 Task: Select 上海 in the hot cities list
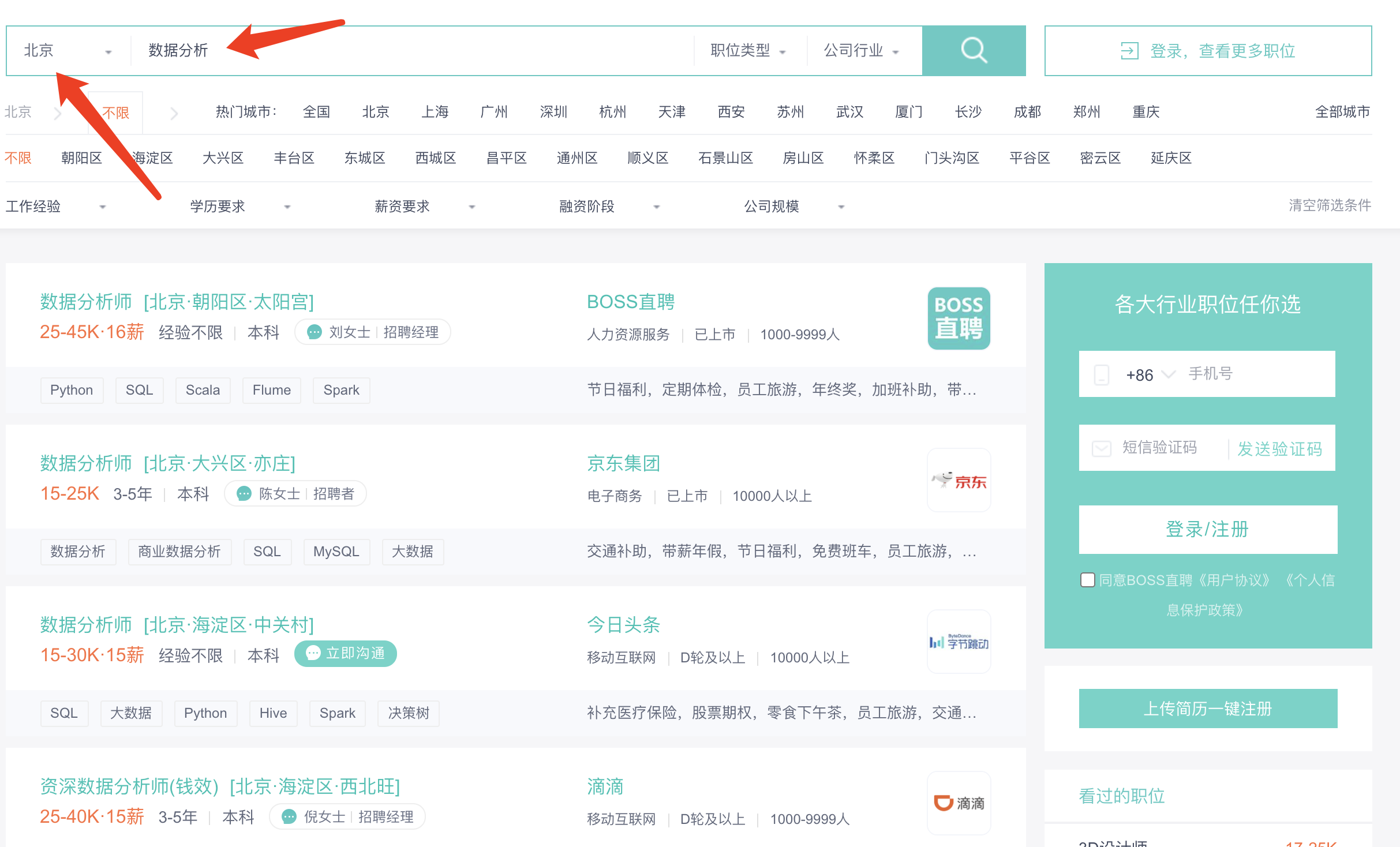click(x=435, y=112)
